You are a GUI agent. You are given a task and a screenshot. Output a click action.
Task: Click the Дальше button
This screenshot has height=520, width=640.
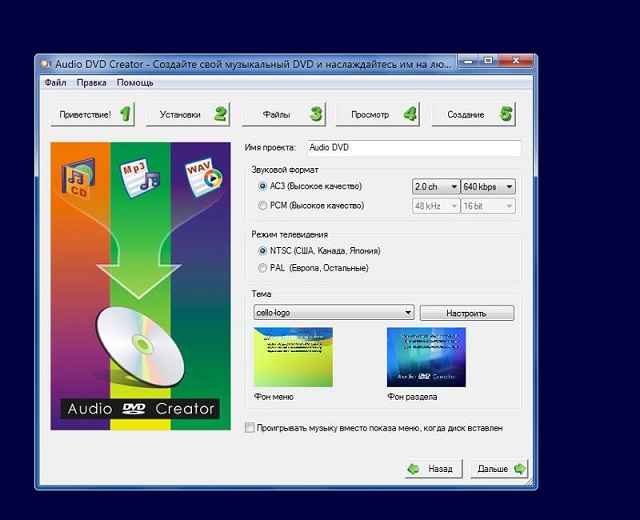(499, 469)
